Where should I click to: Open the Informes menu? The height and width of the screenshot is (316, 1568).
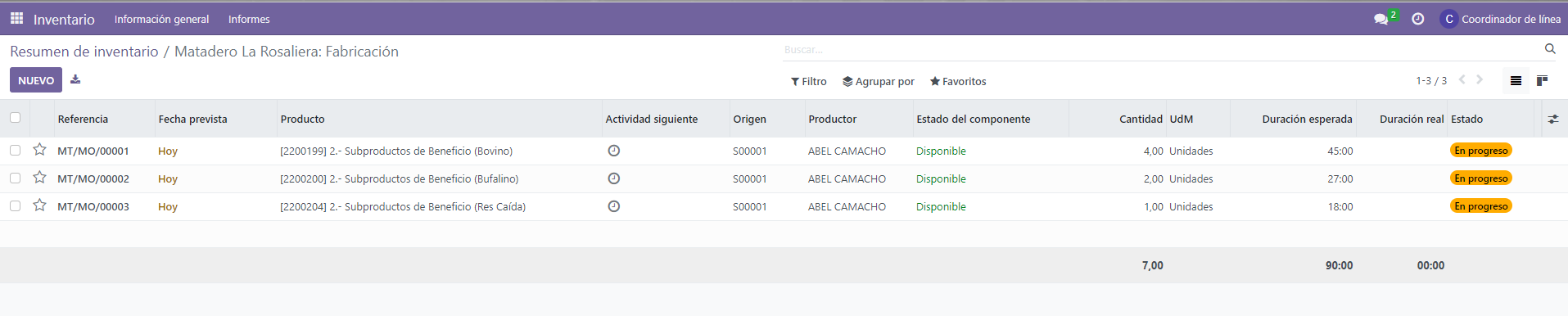(x=249, y=19)
